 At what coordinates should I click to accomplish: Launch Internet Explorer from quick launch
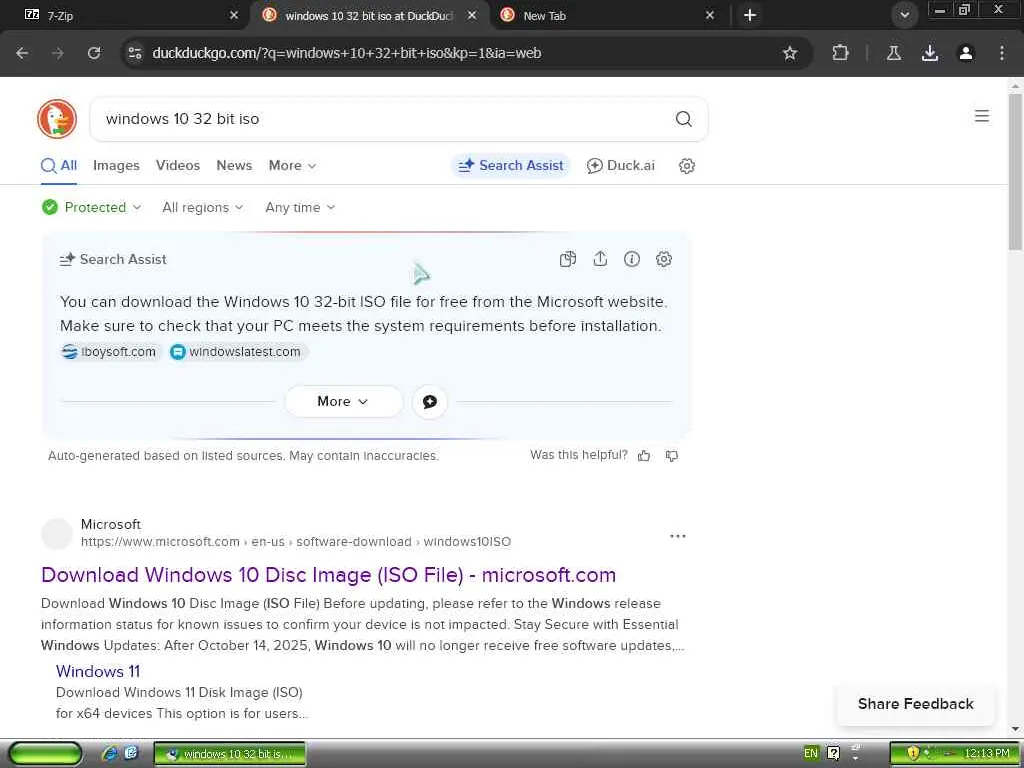tap(110, 754)
